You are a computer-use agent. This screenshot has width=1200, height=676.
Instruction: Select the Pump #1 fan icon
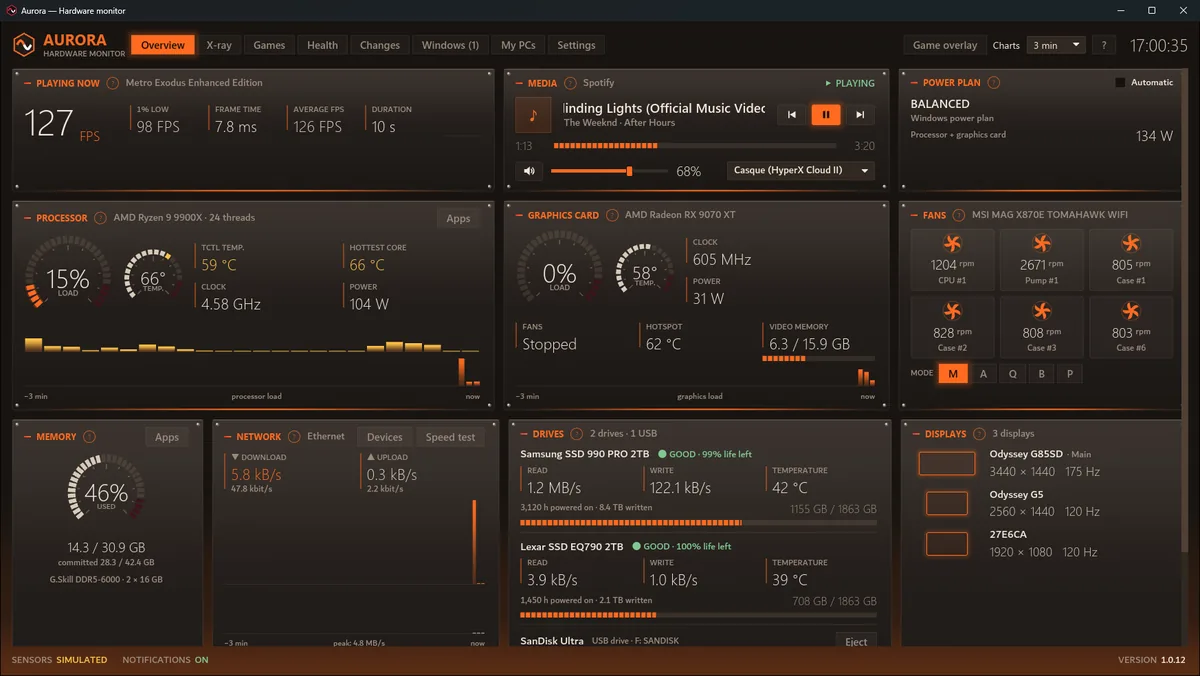(x=1041, y=243)
